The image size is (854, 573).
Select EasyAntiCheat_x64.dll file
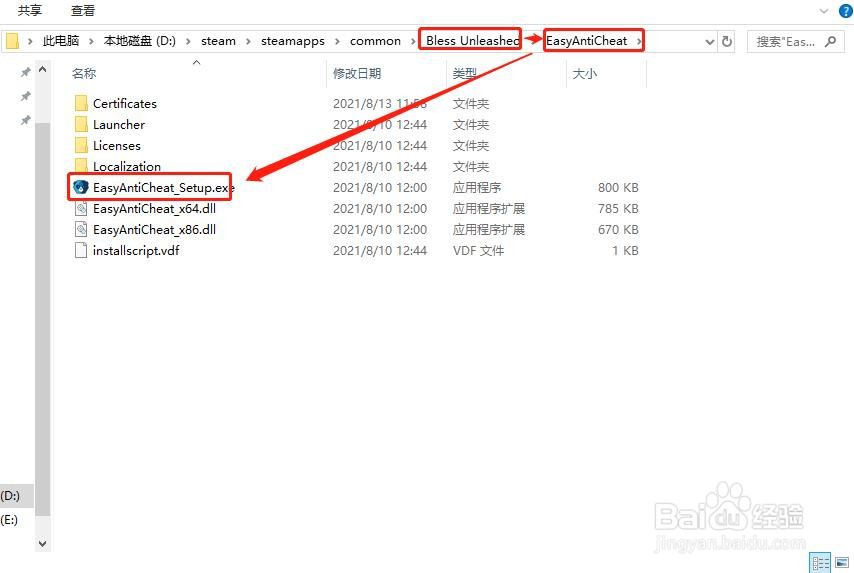tap(154, 209)
